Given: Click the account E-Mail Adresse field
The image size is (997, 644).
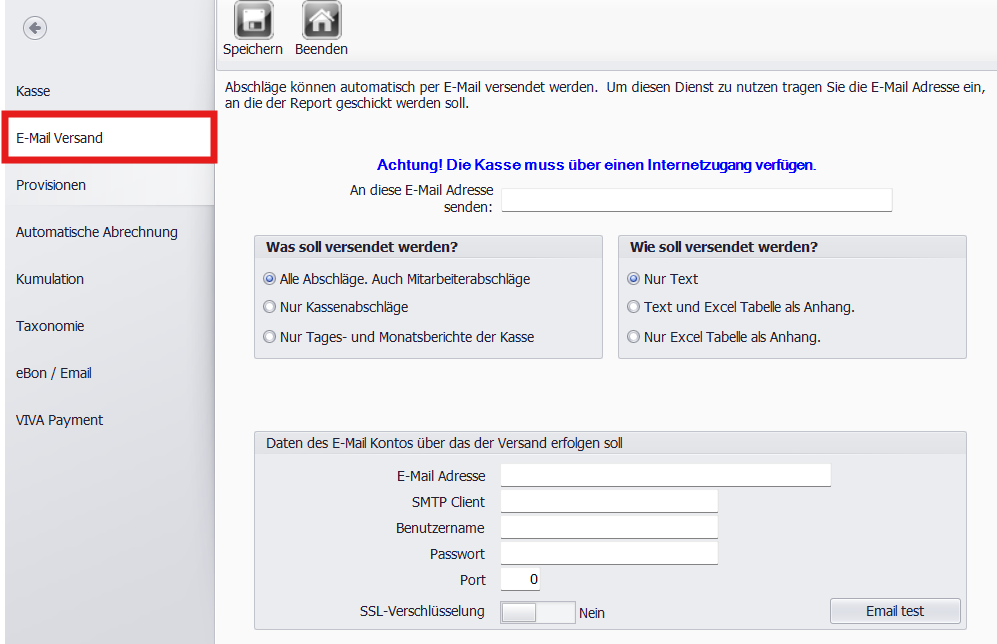Looking at the screenshot, I should coord(666,476).
